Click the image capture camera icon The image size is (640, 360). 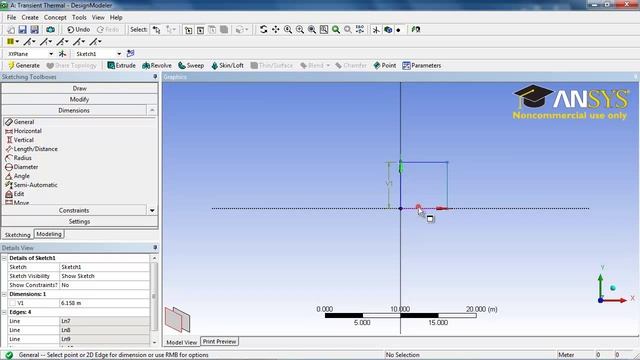(x=50, y=29)
